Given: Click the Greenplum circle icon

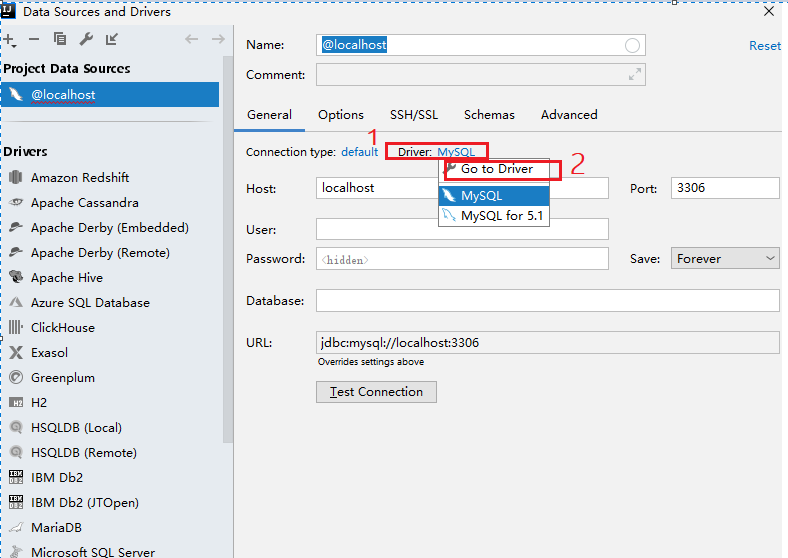Looking at the screenshot, I should (16, 377).
